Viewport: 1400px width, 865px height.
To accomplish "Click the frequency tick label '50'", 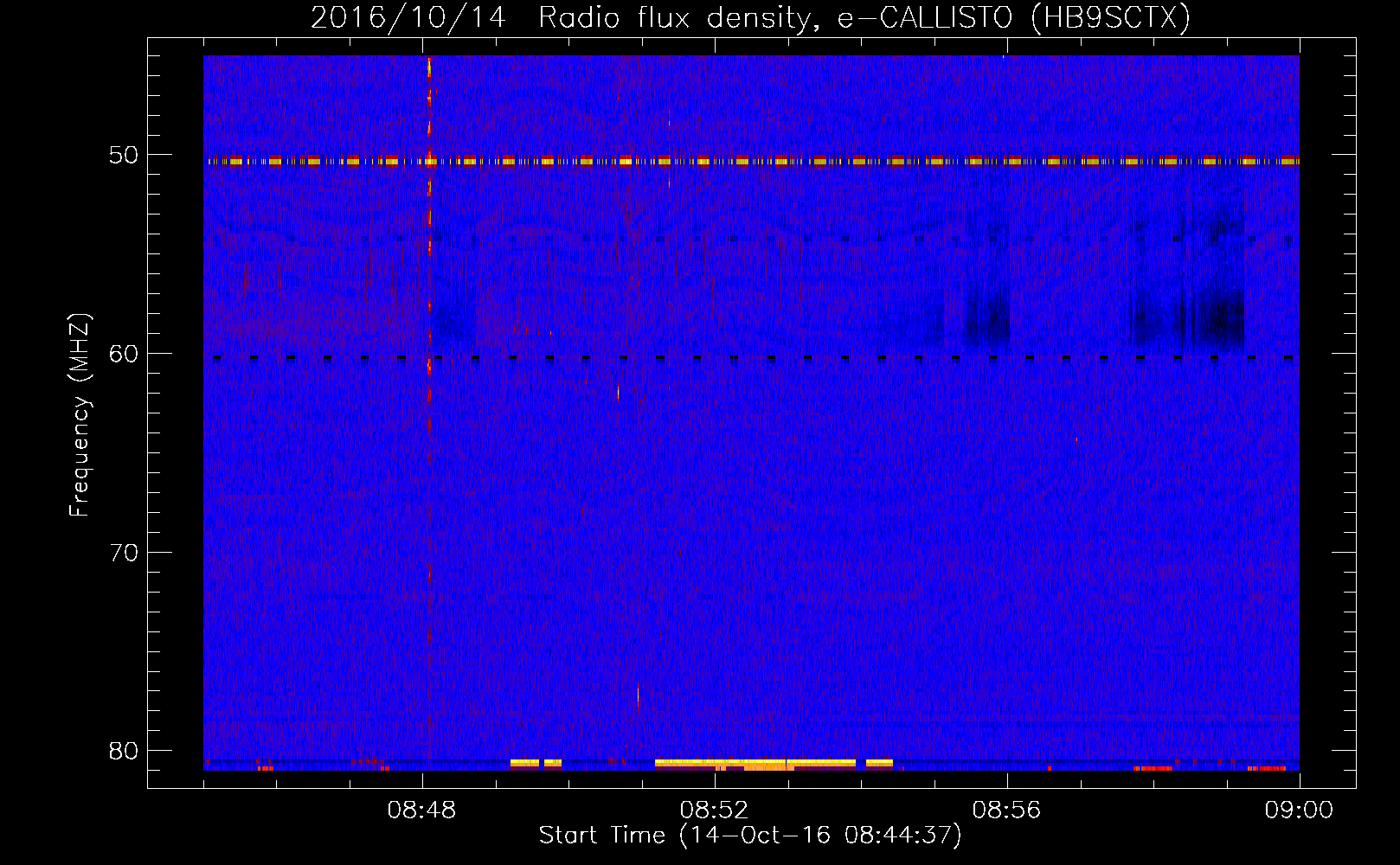I will coord(124,155).
